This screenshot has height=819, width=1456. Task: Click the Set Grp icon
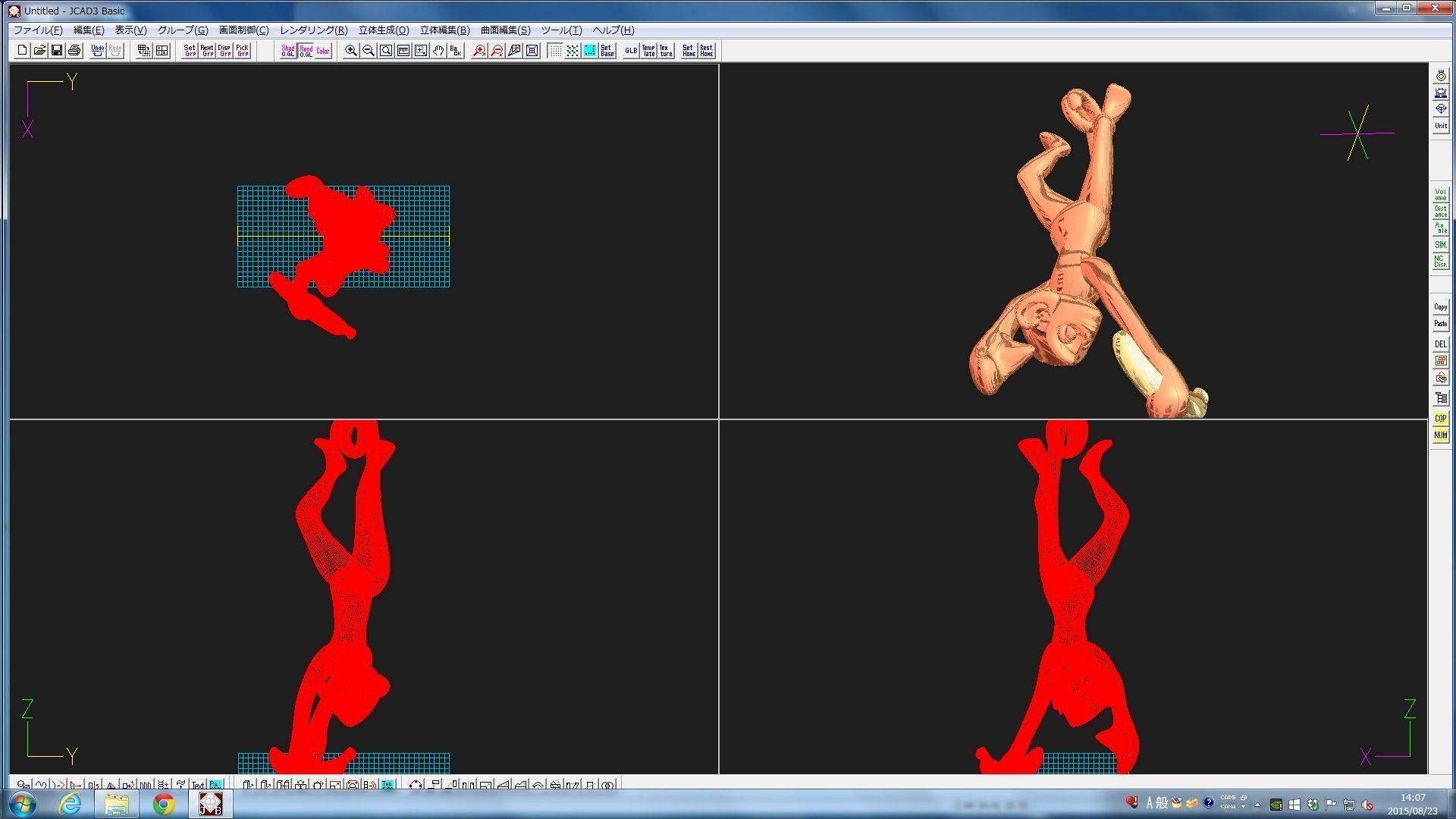(190, 51)
